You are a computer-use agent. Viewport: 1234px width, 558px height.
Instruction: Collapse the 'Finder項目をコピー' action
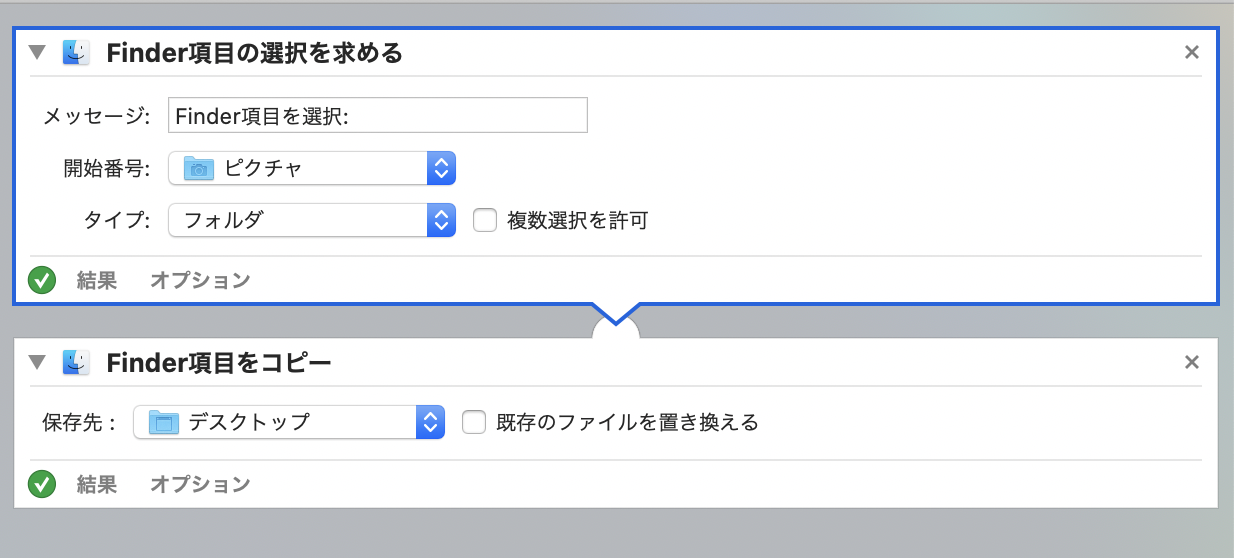pos(37,362)
